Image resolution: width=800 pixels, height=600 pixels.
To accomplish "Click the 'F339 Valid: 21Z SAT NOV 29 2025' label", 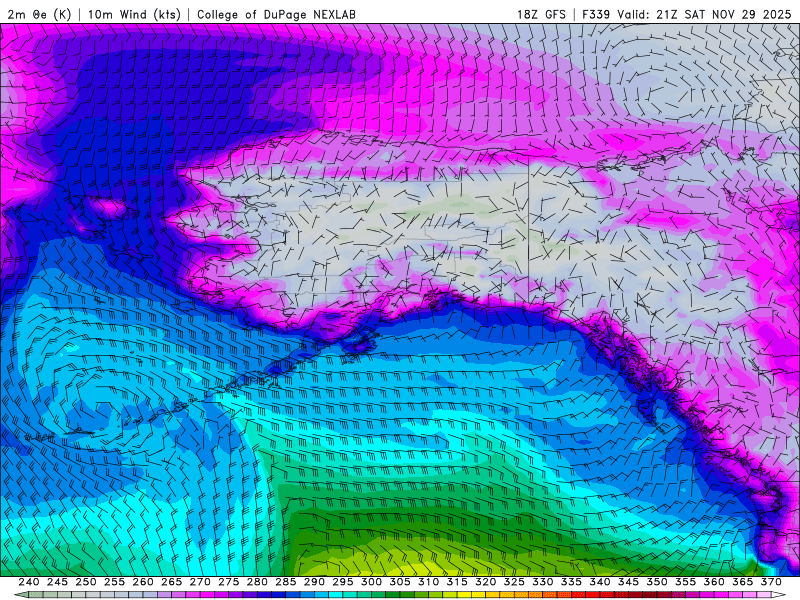I will (x=687, y=14).
